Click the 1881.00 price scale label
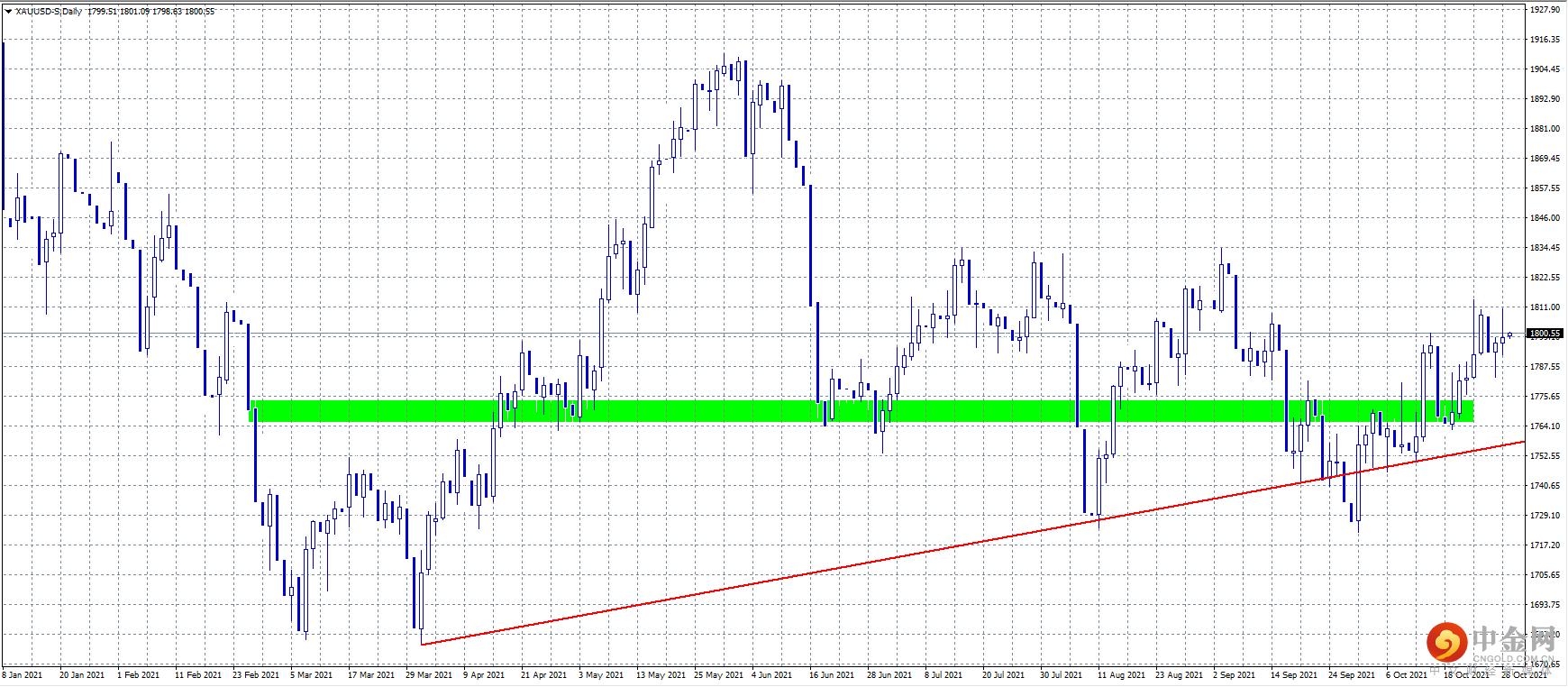Screen dimensions: 1568x687 (x=1545, y=129)
